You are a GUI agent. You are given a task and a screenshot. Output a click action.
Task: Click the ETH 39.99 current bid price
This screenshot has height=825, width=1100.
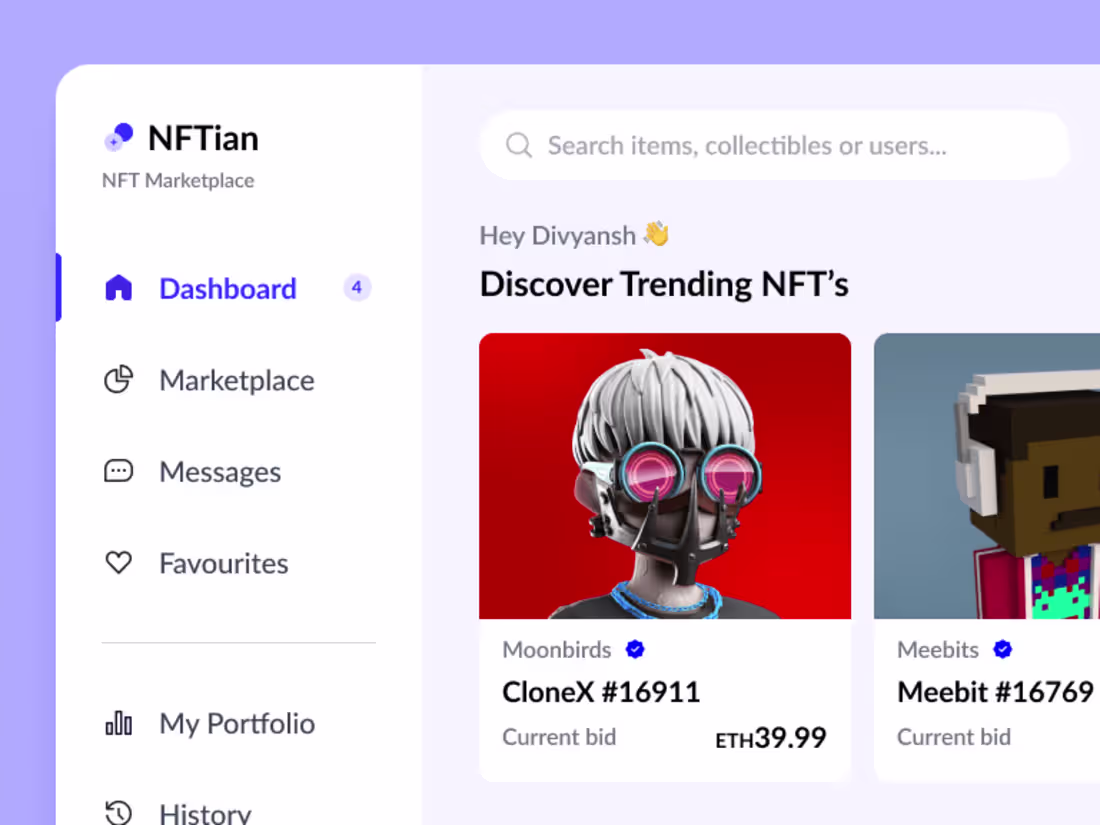point(771,737)
